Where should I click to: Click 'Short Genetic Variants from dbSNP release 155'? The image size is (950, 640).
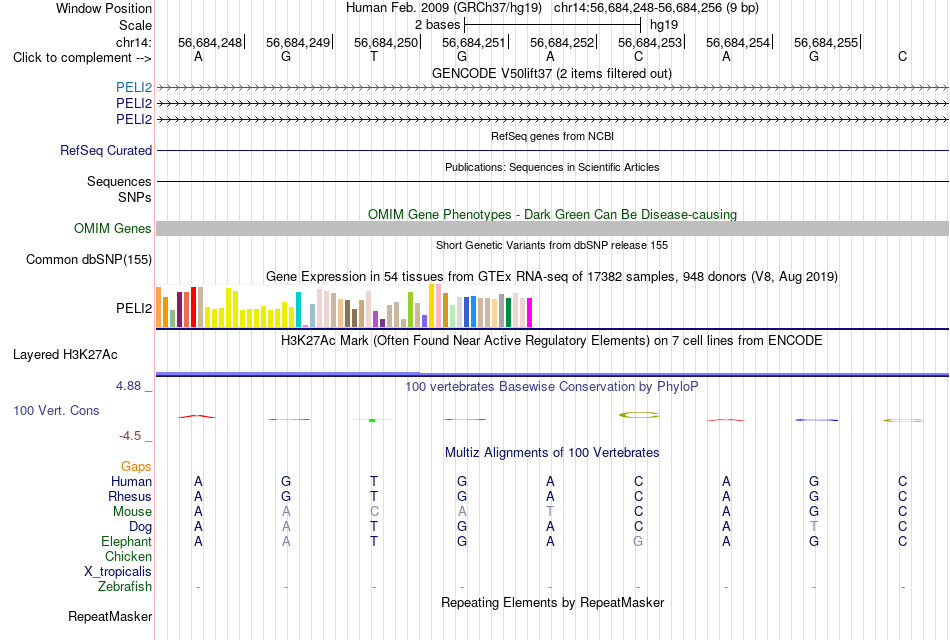click(x=552, y=245)
